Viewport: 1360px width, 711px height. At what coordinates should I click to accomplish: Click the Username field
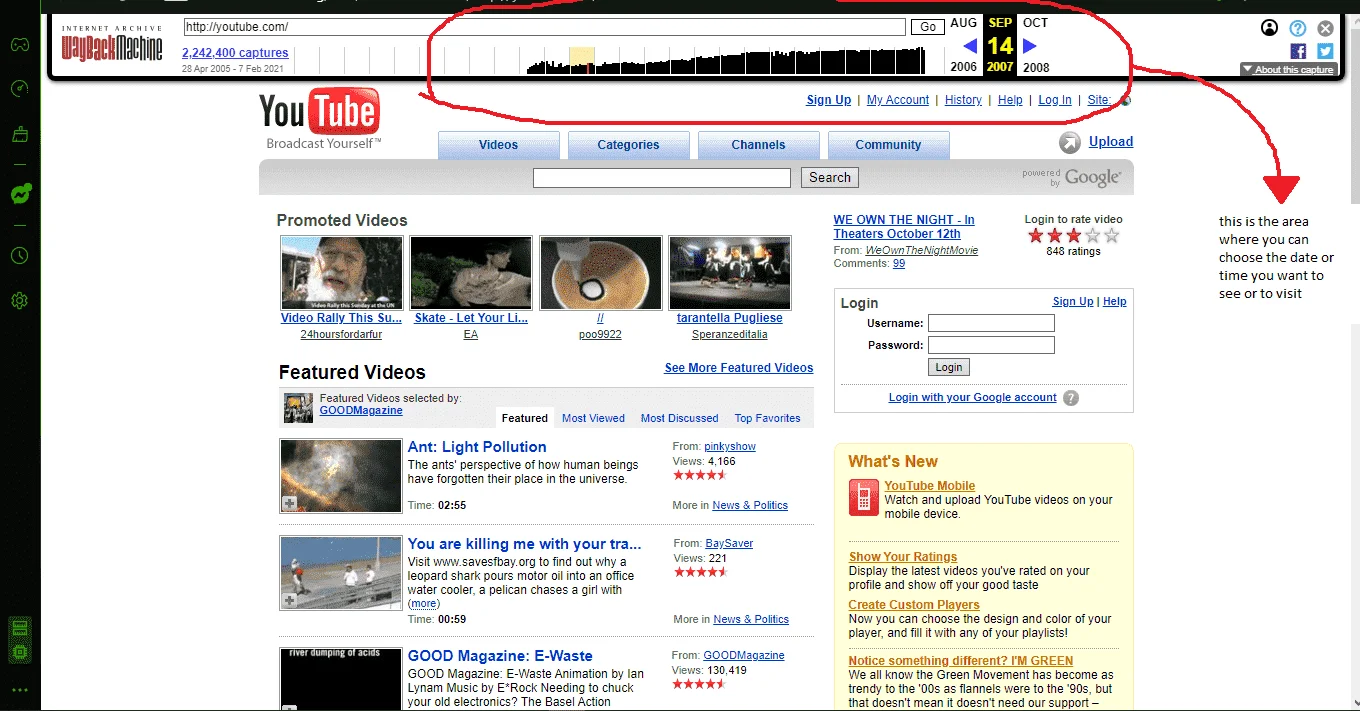click(x=991, y=323)
